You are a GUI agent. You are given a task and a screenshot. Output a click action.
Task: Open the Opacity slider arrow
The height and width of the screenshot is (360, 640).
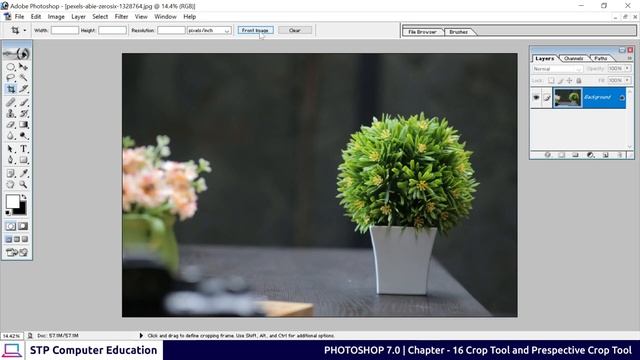627,69
